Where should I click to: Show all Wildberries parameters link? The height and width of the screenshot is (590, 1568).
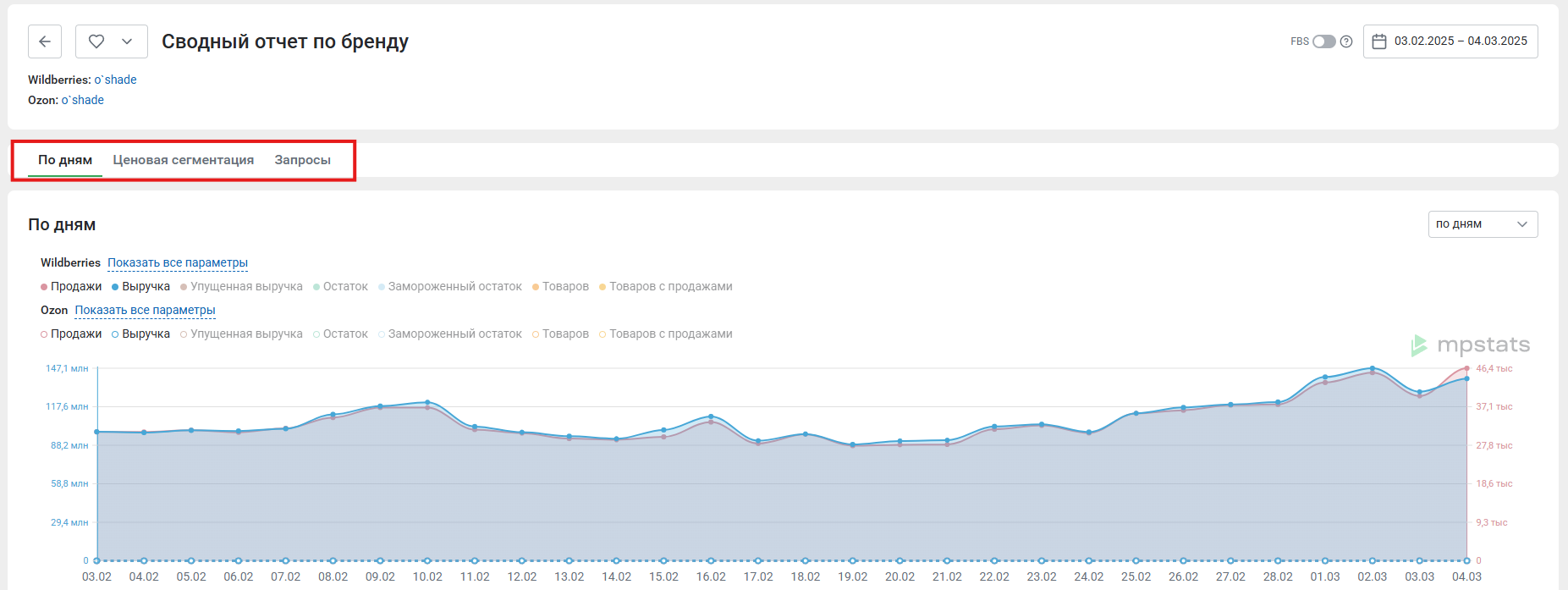(178, 262)
